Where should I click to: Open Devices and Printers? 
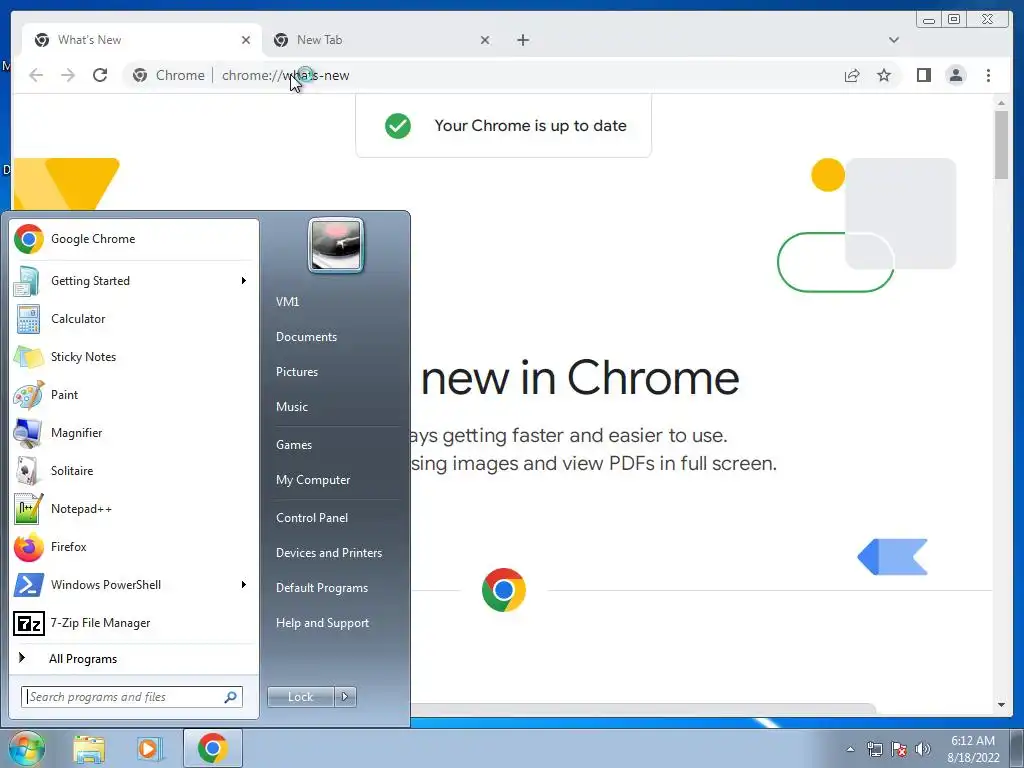328,553
